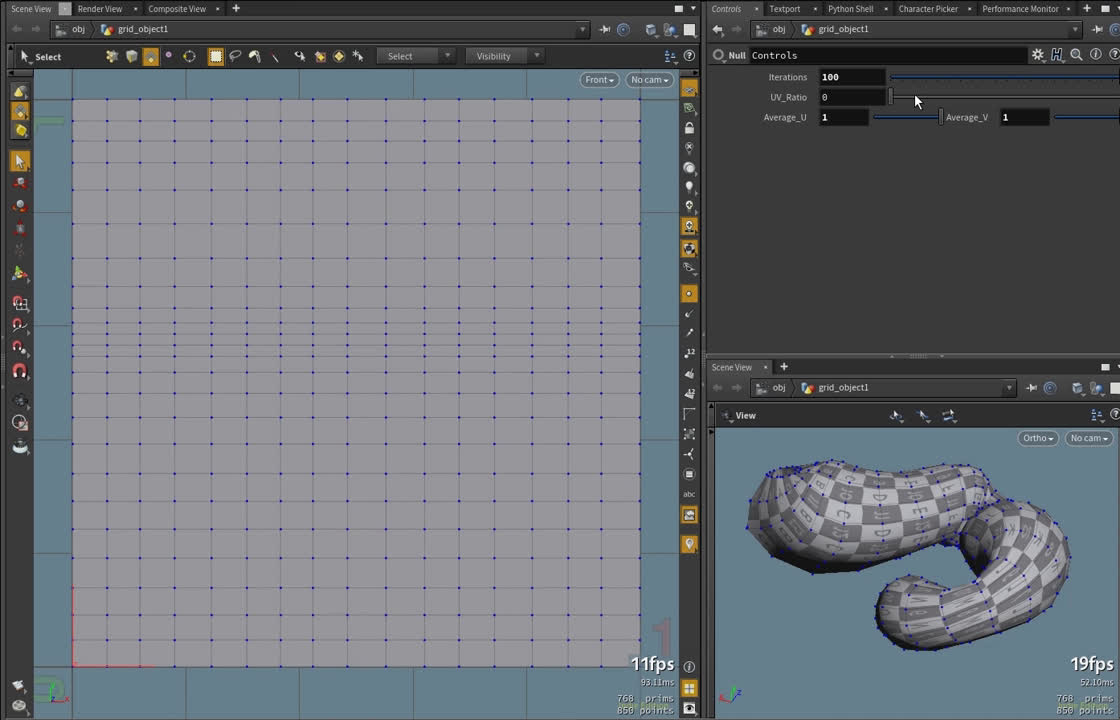Activate the lasso selection tool
The image size is (1120, 720).
(234, 56)
